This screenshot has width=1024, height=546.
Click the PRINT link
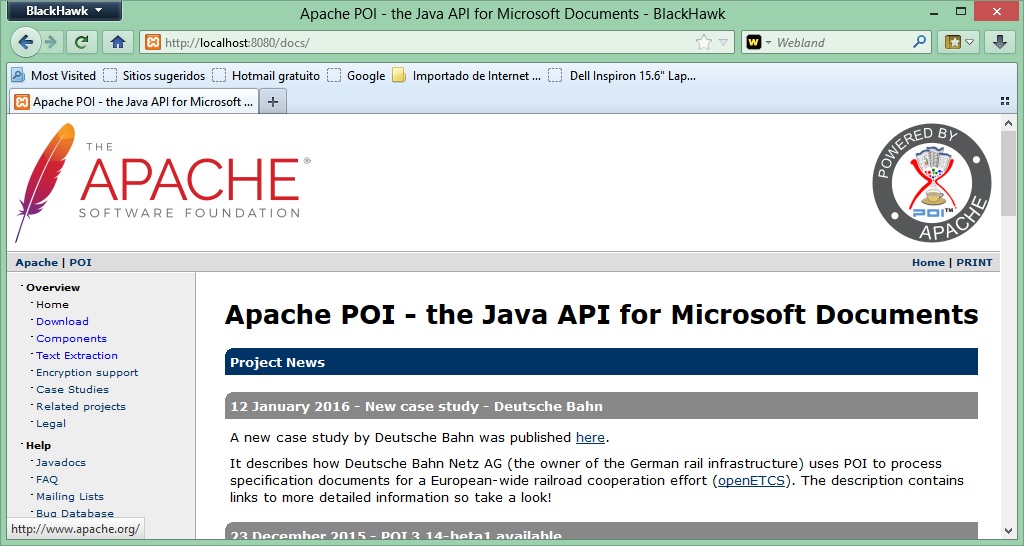pos(974,263)
